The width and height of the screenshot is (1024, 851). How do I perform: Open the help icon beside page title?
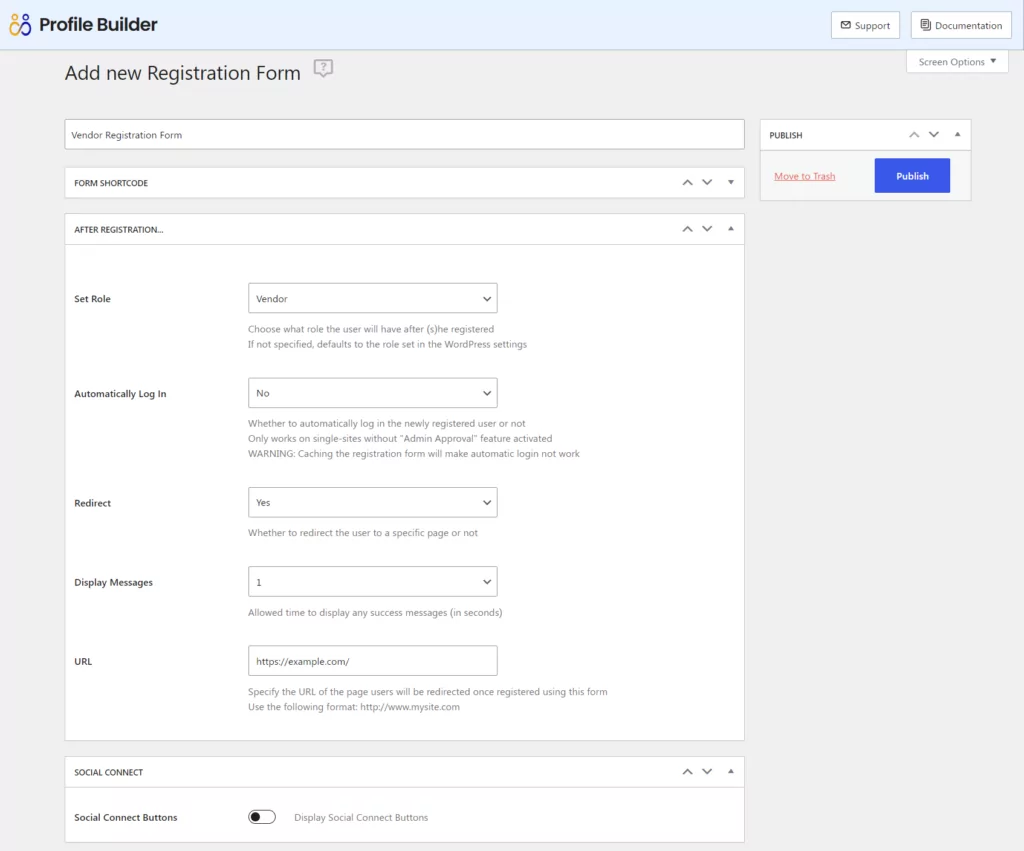[x=323, y=68]
